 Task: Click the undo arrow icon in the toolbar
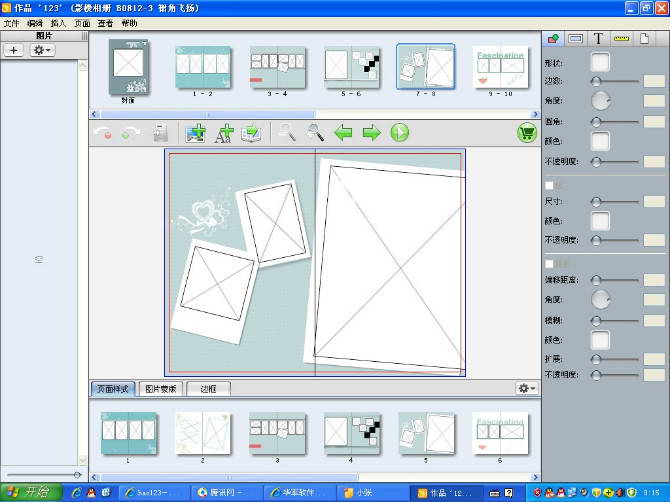[103, 133]
